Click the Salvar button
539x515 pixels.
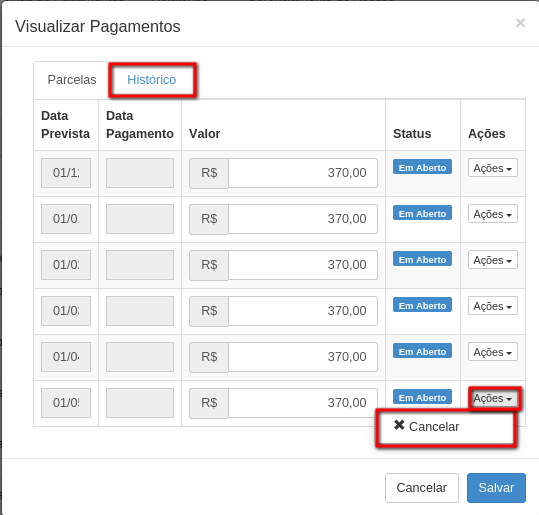pos(496,487)
